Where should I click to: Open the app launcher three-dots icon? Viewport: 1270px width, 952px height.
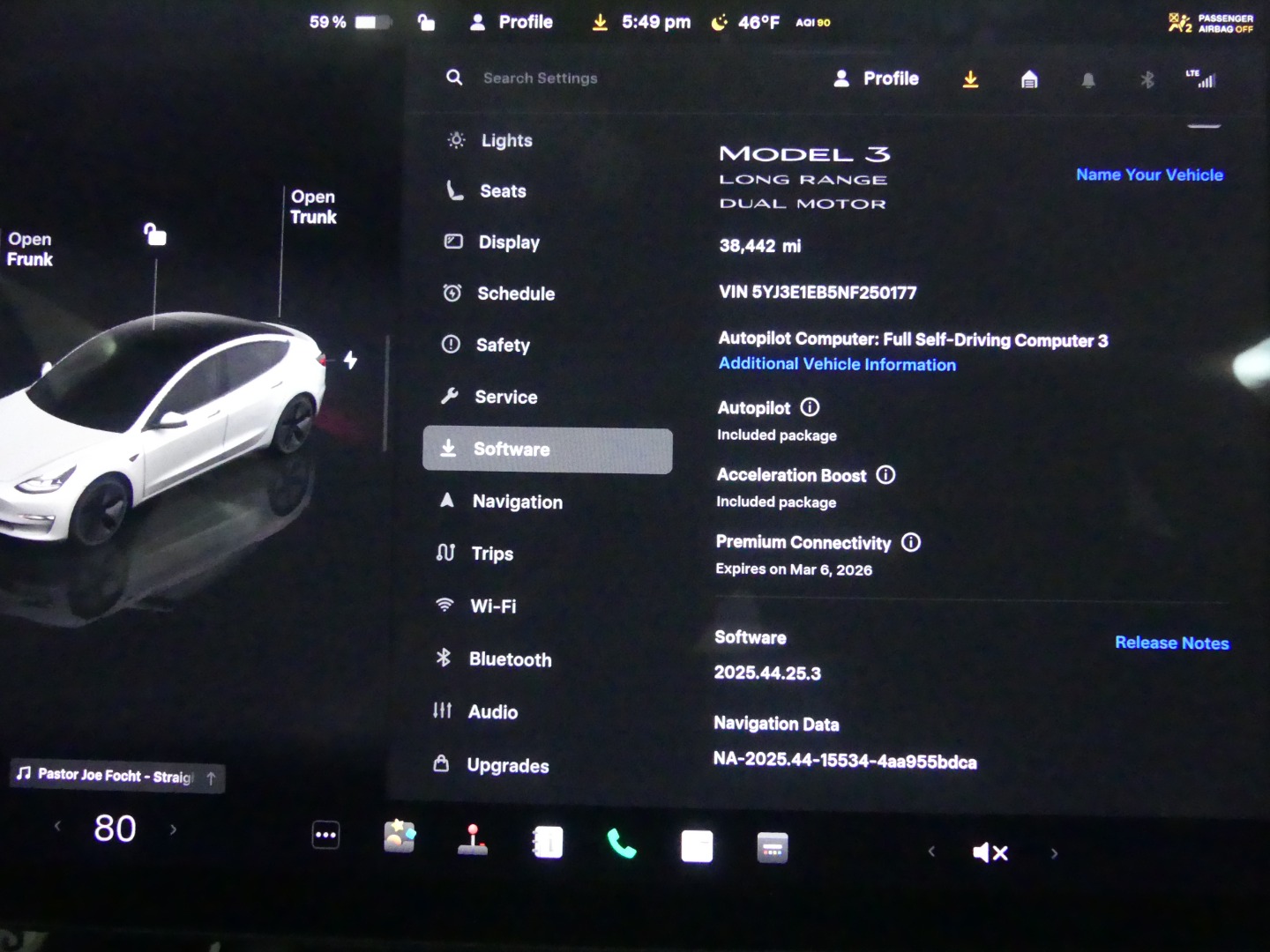coord(325,835)
